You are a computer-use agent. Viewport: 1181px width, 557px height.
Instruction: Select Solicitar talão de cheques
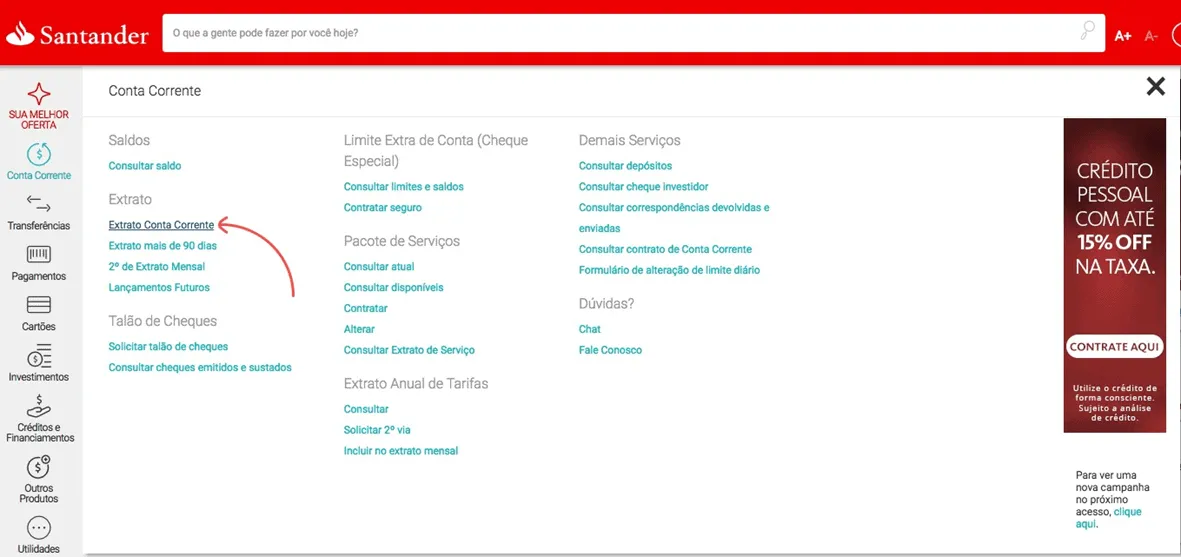168,346
